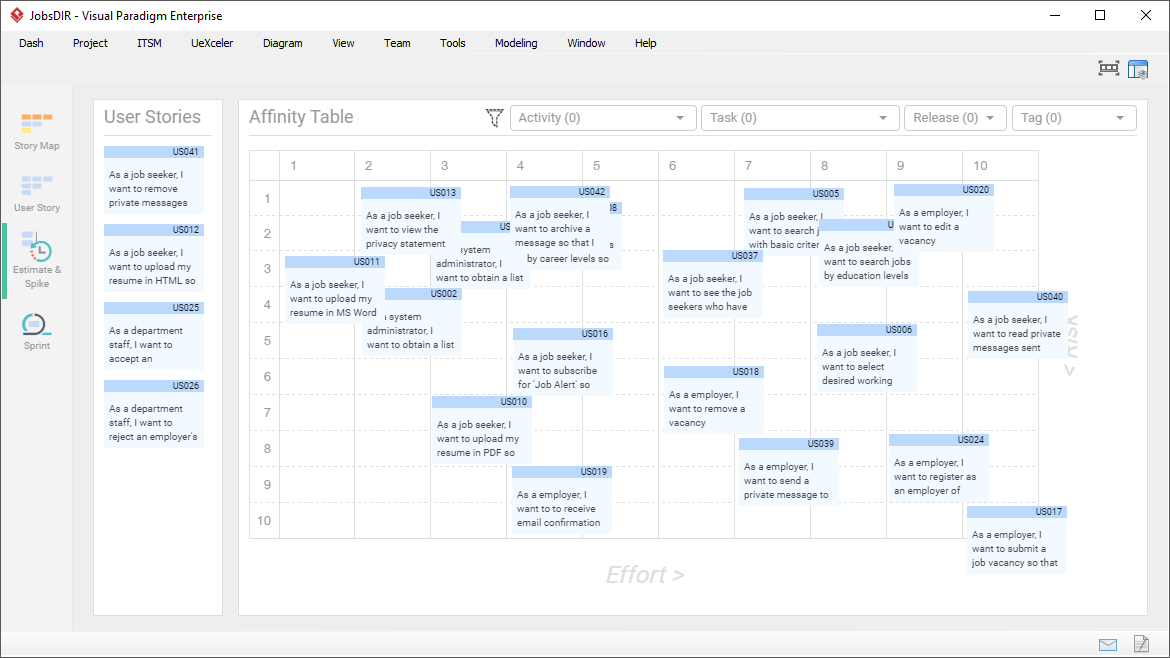
Task: Switch to the User Story view
Action: coord(36,192)
